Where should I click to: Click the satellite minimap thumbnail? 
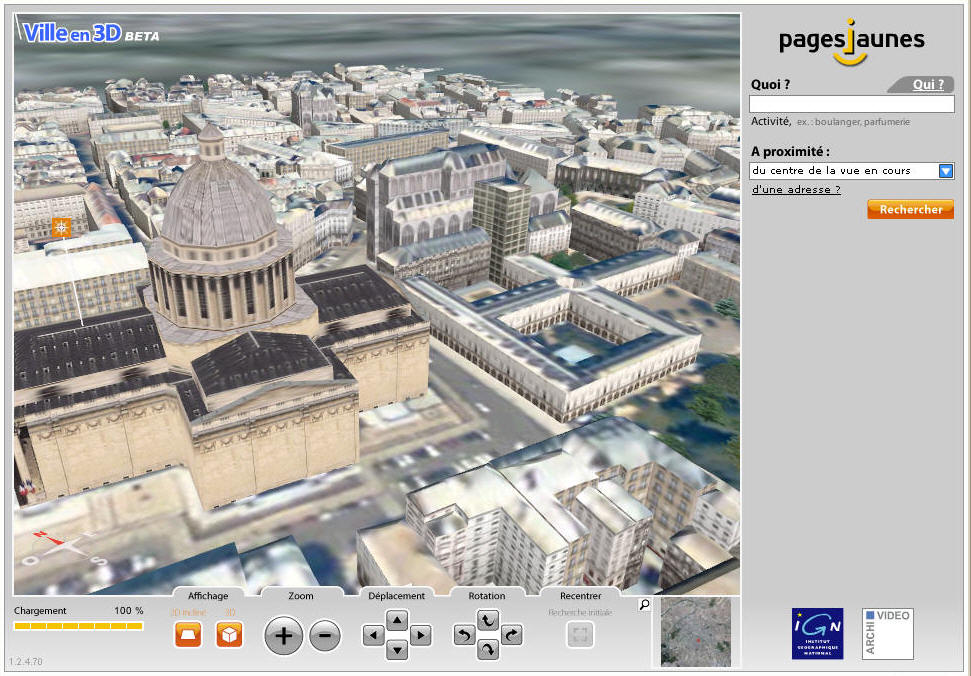pos(696,632)
